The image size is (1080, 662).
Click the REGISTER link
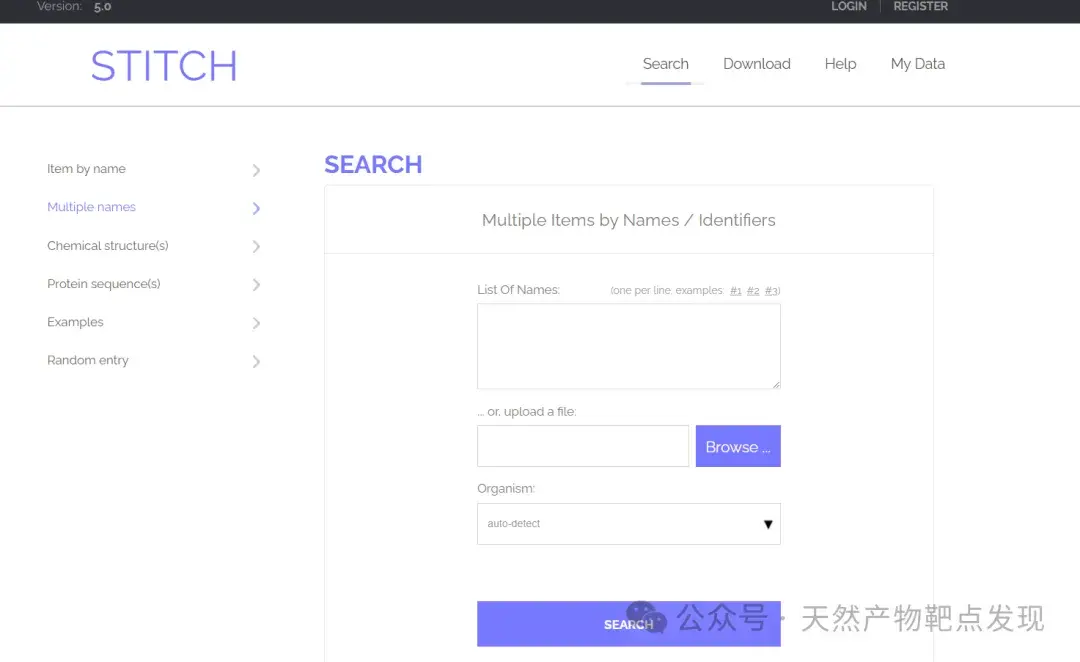point(920,6)
